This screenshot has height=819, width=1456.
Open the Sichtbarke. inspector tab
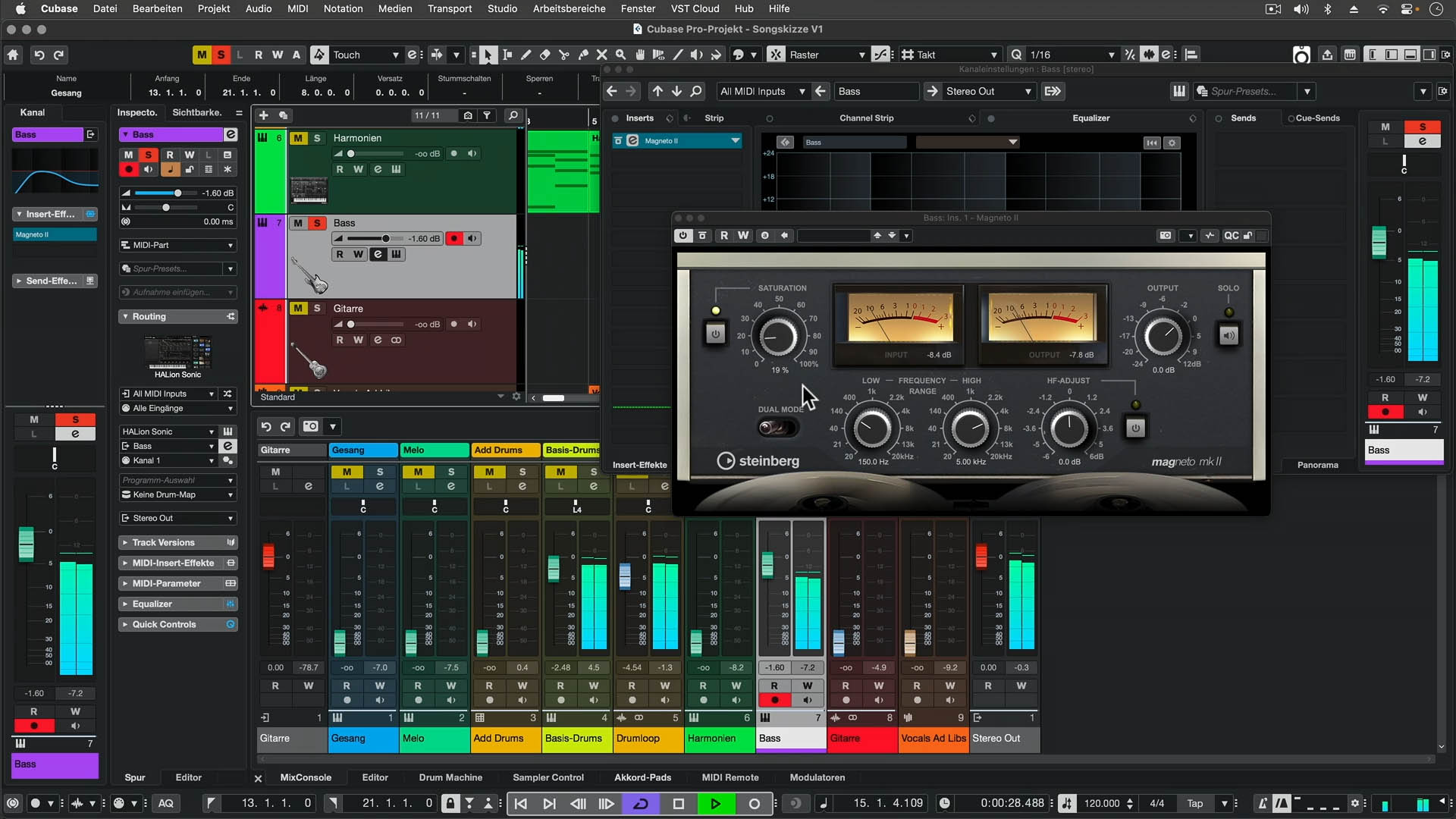coord(197,112)
